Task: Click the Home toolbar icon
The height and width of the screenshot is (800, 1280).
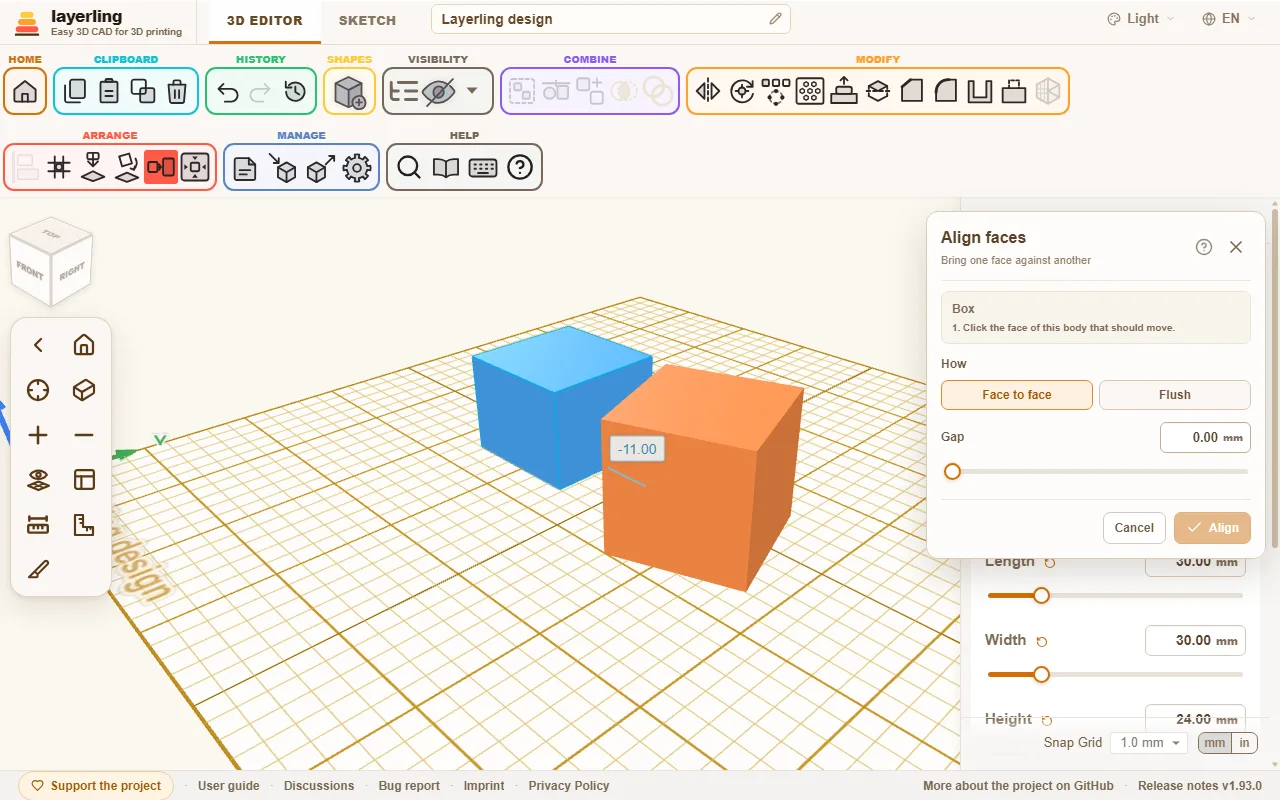Action: coord(25,92)
